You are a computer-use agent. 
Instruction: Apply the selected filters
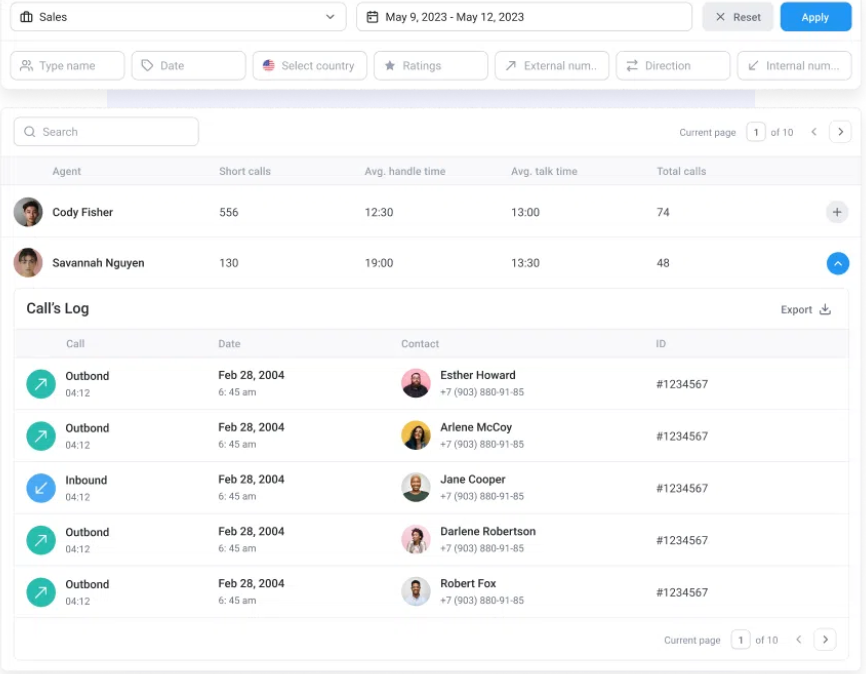815,17
